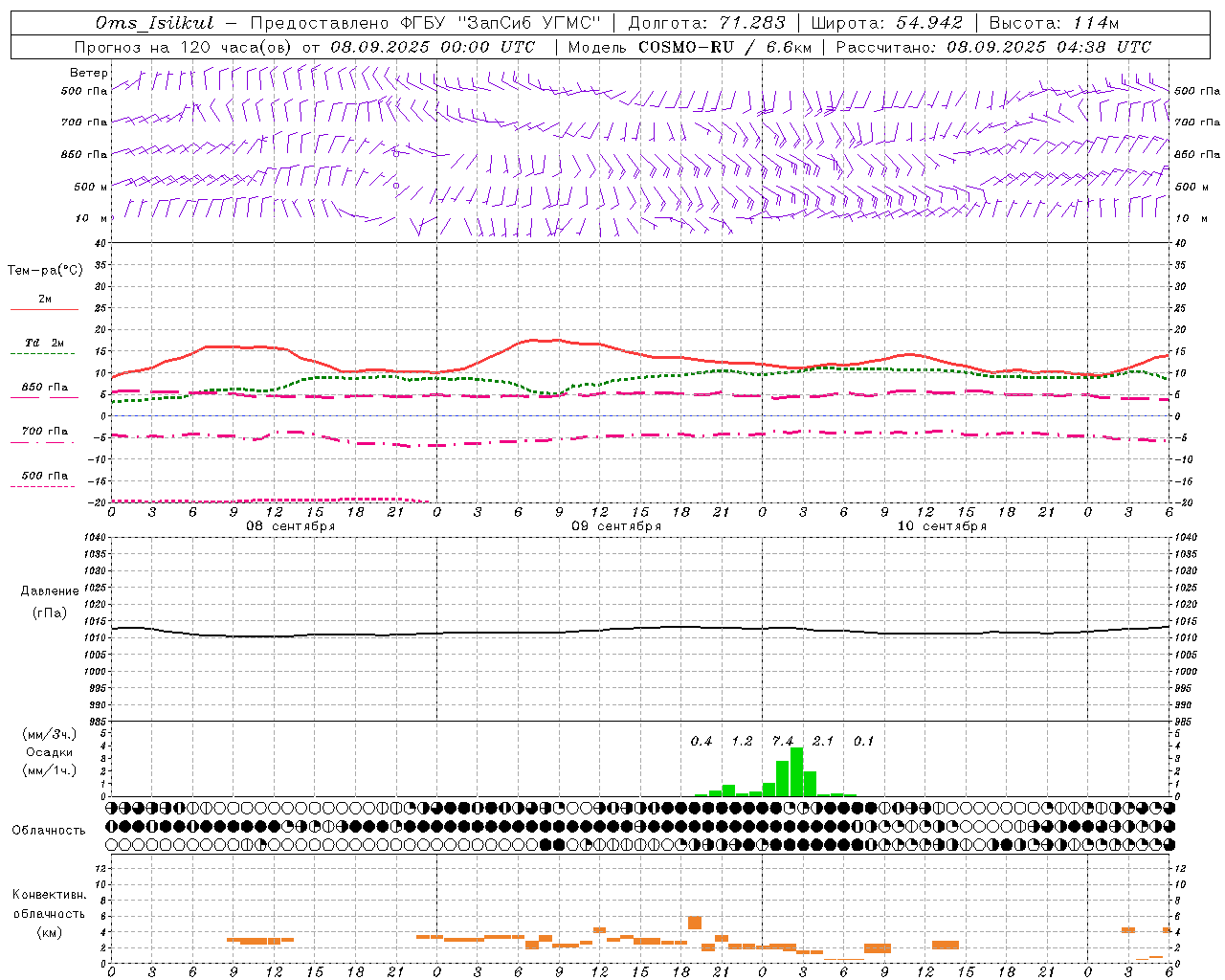Click the Долгота: 71.283 value
This screenshot has width=1225, height=980.
[707, 23]
